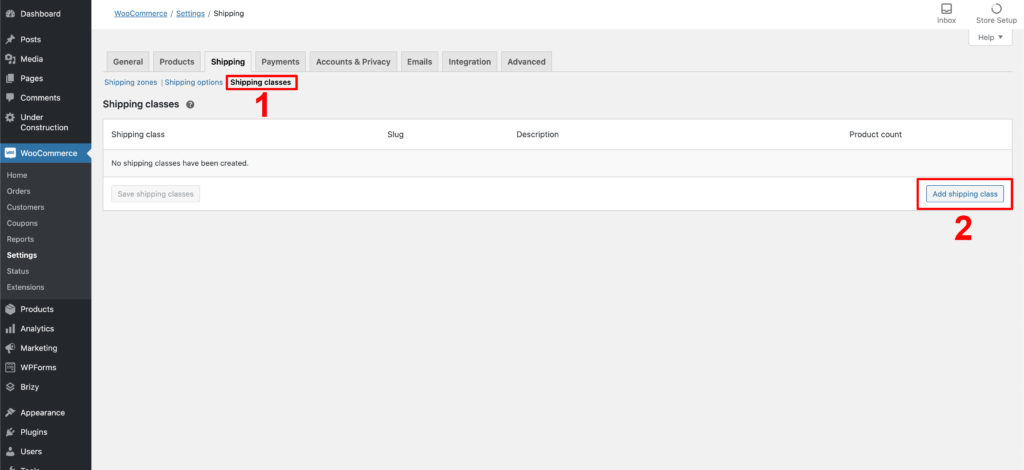Open the Customers submenu item
The image size is (1024, 470).
point(25,208)
